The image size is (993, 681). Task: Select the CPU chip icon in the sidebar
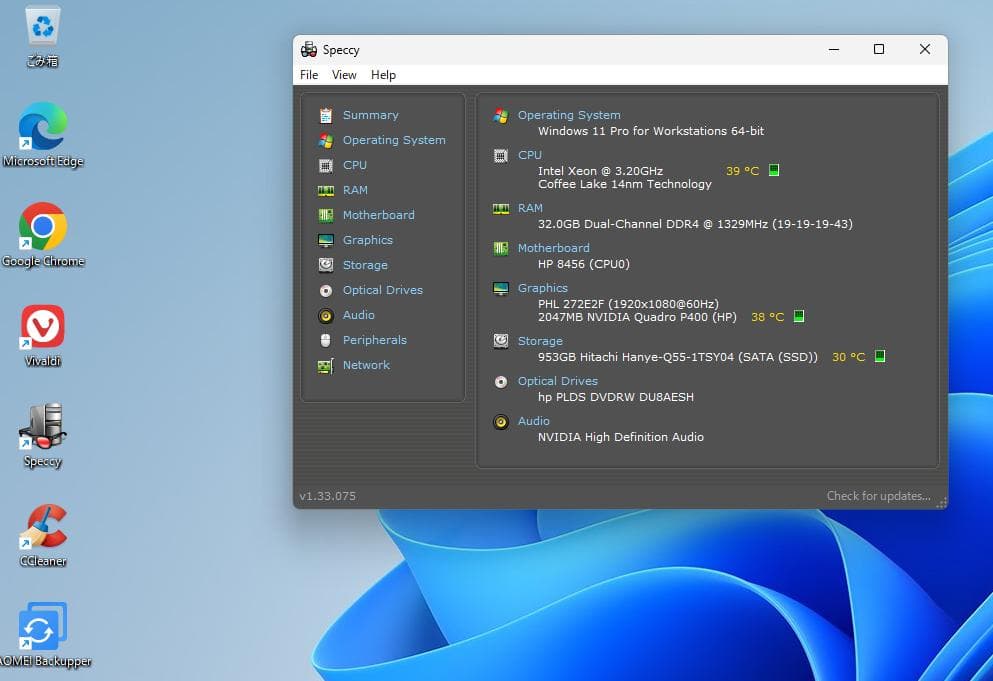point(325,165)
